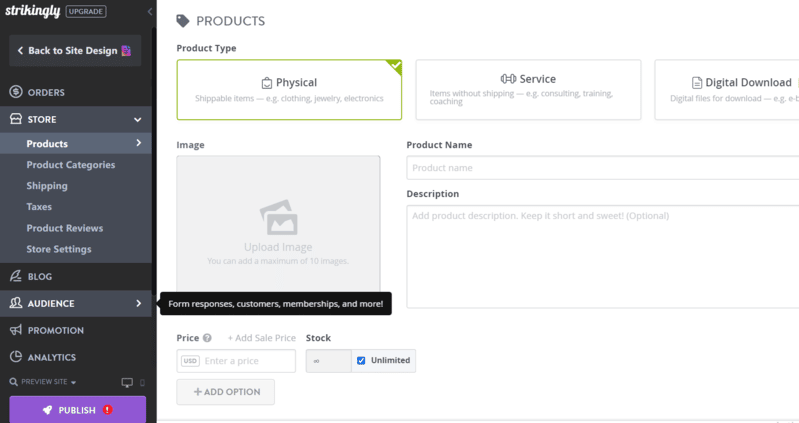Select the Service product type

[x=528, y=90]
